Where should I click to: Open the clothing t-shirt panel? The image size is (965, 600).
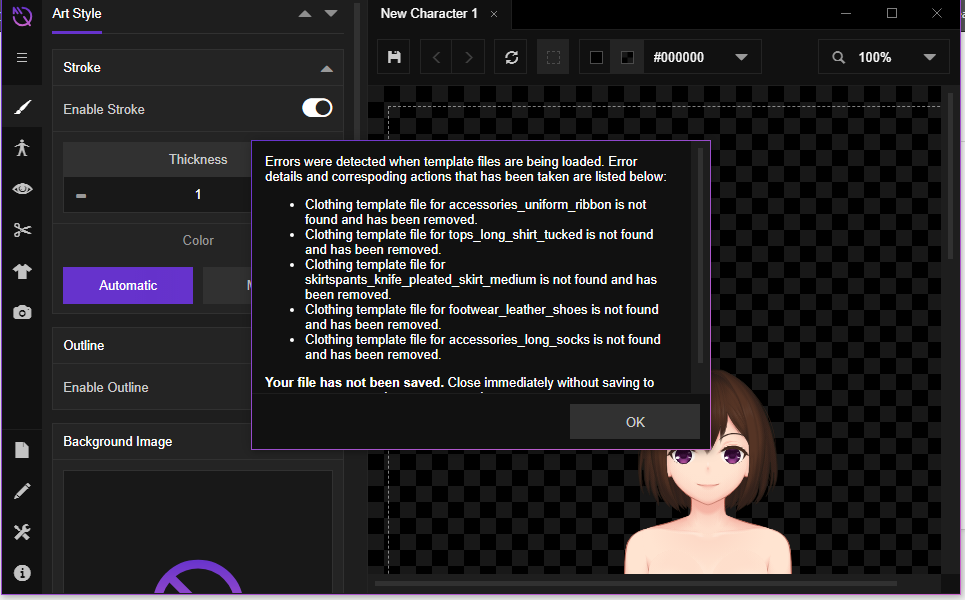point(22,271)
